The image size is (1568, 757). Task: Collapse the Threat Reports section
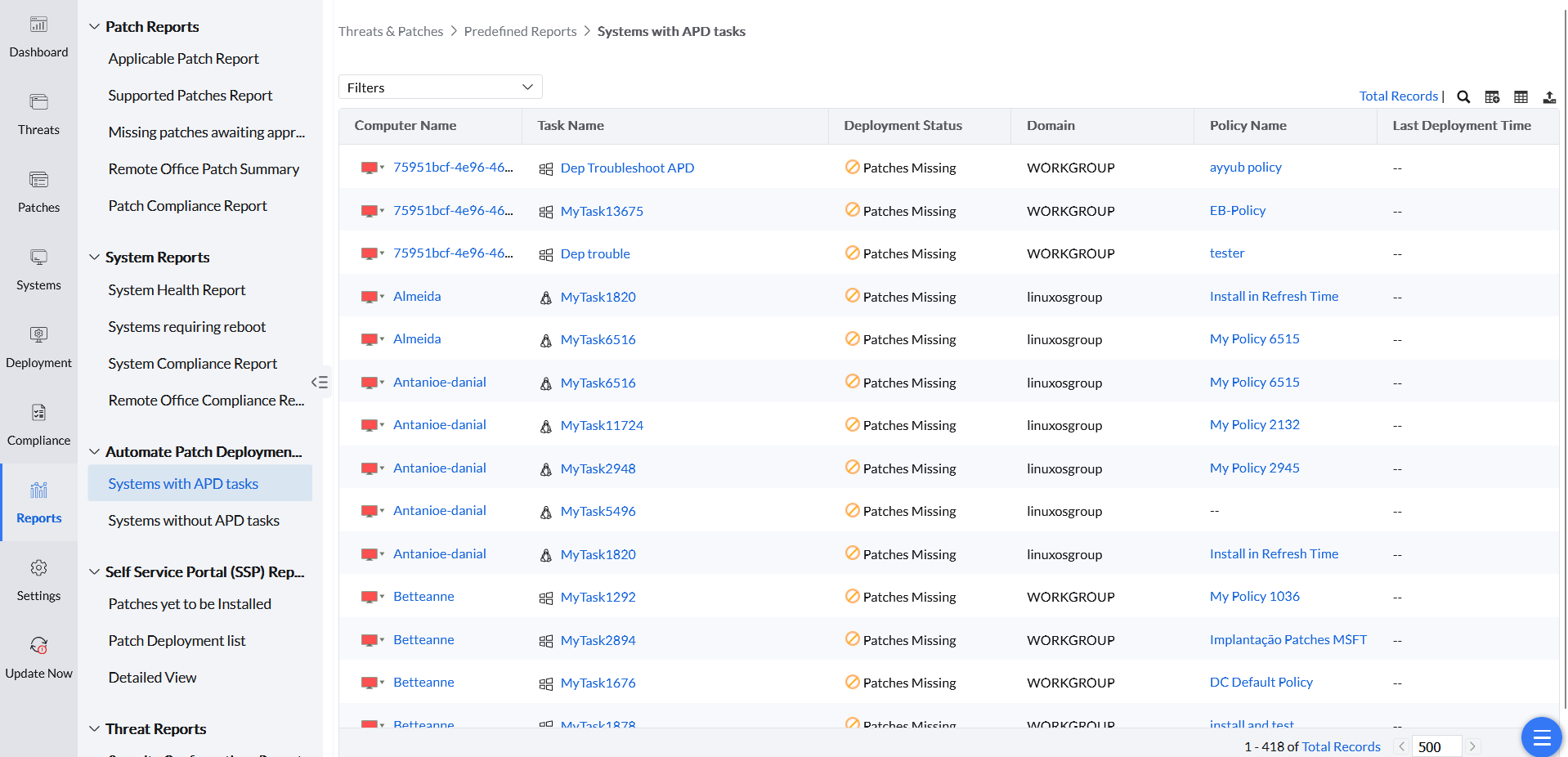pos(95,729)
